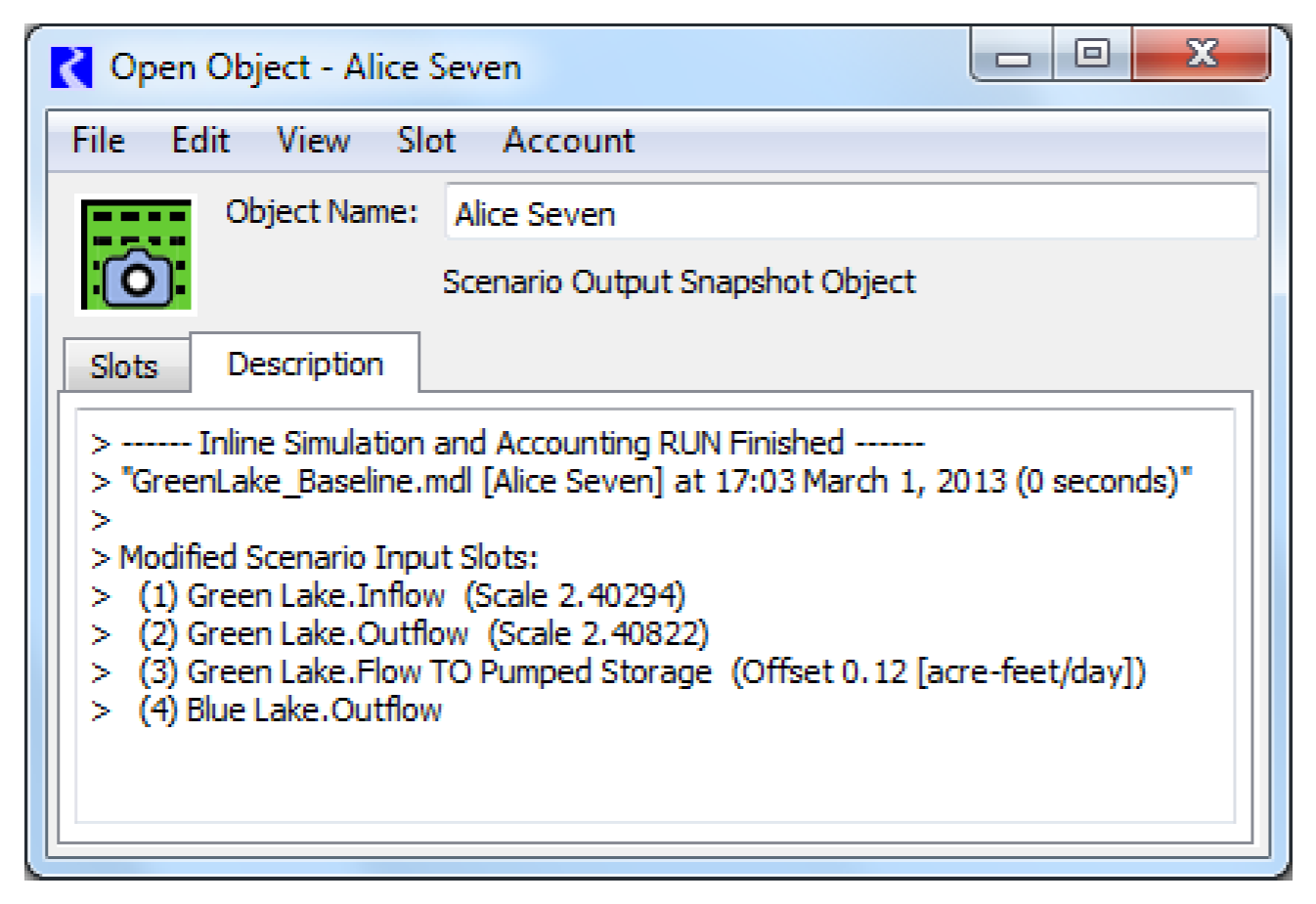
Task: Switch to the Slots tab
Action: (124, 366)
